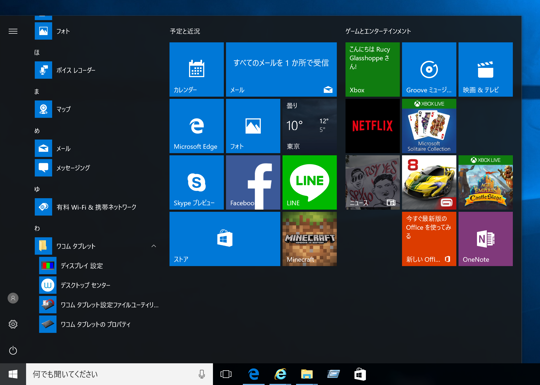Viewport: 540px width, 385px height.
Task: Open the Groove Music tile
Action: pos(429,69)
